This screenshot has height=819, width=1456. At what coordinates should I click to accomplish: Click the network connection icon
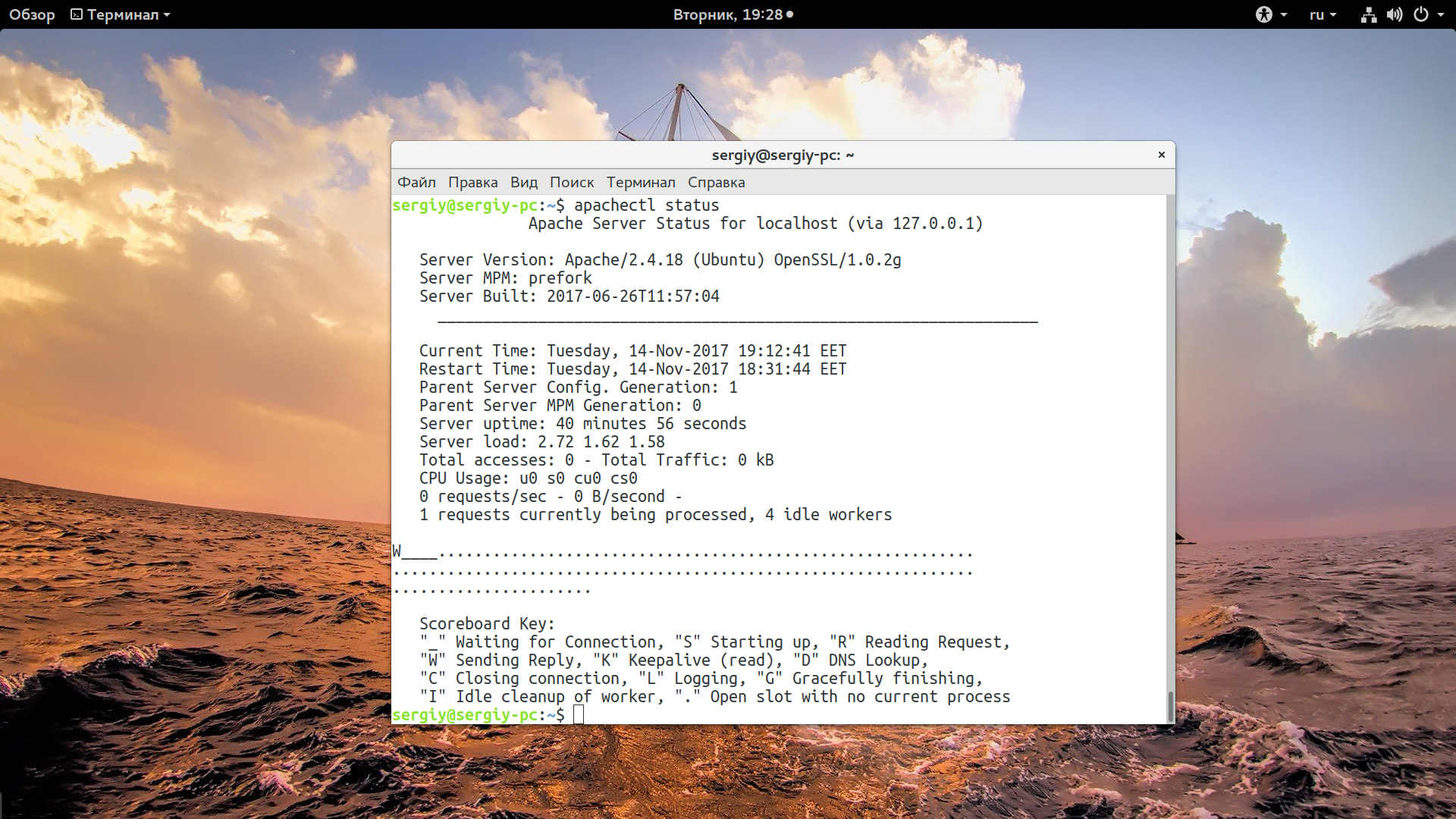click(x=1368, y=14)
